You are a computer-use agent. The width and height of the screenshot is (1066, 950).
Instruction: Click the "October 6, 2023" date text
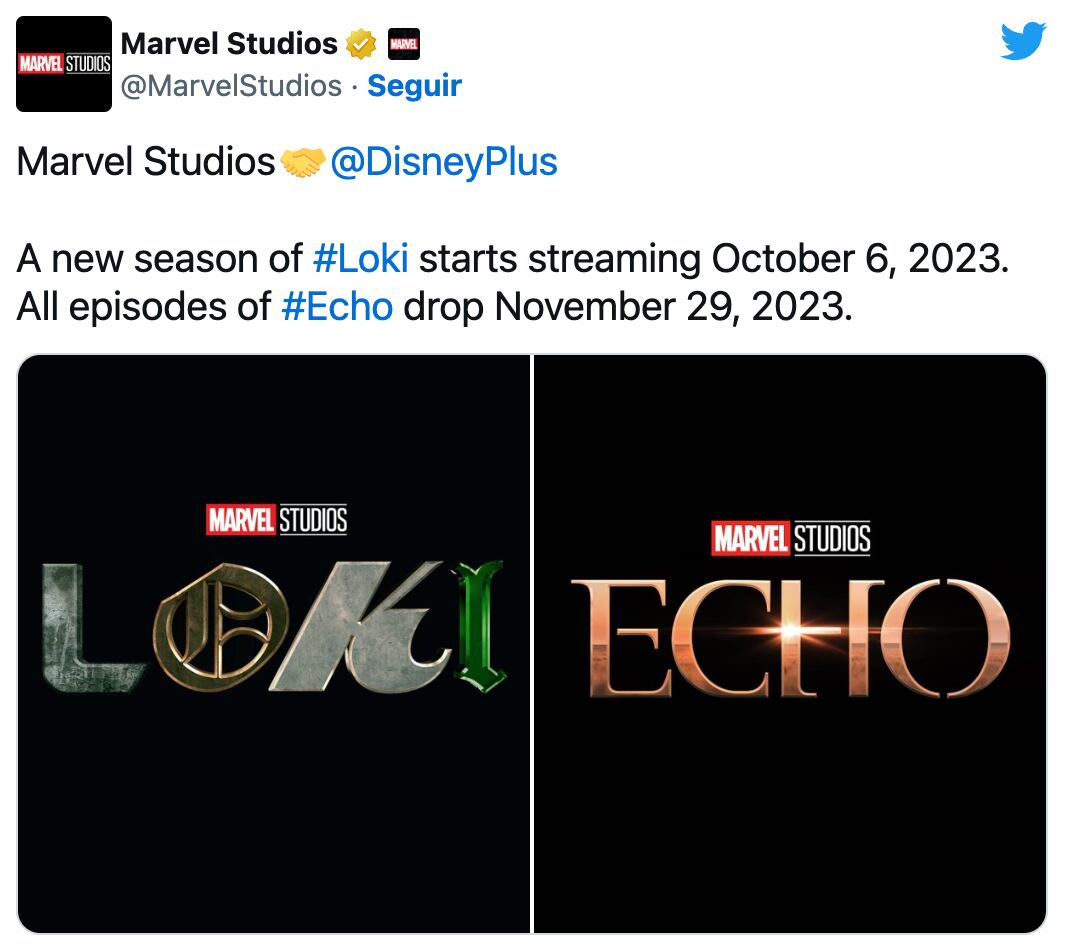click(857, 259)
